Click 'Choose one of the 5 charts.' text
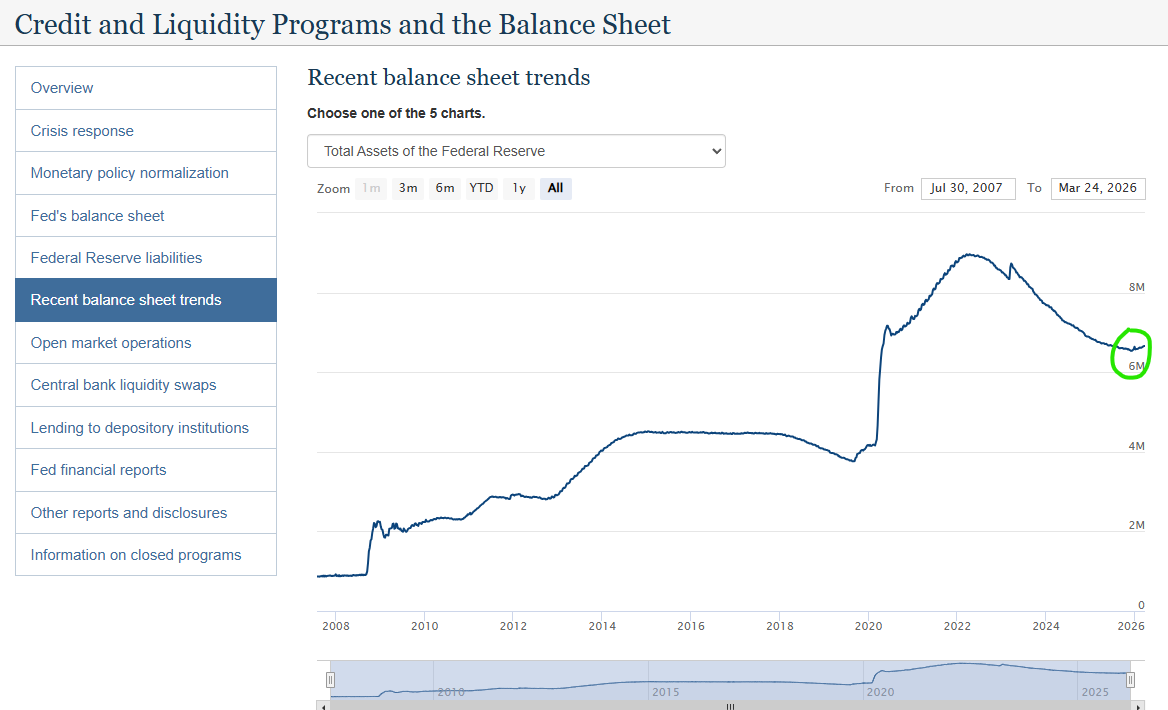 coord(396,113)
